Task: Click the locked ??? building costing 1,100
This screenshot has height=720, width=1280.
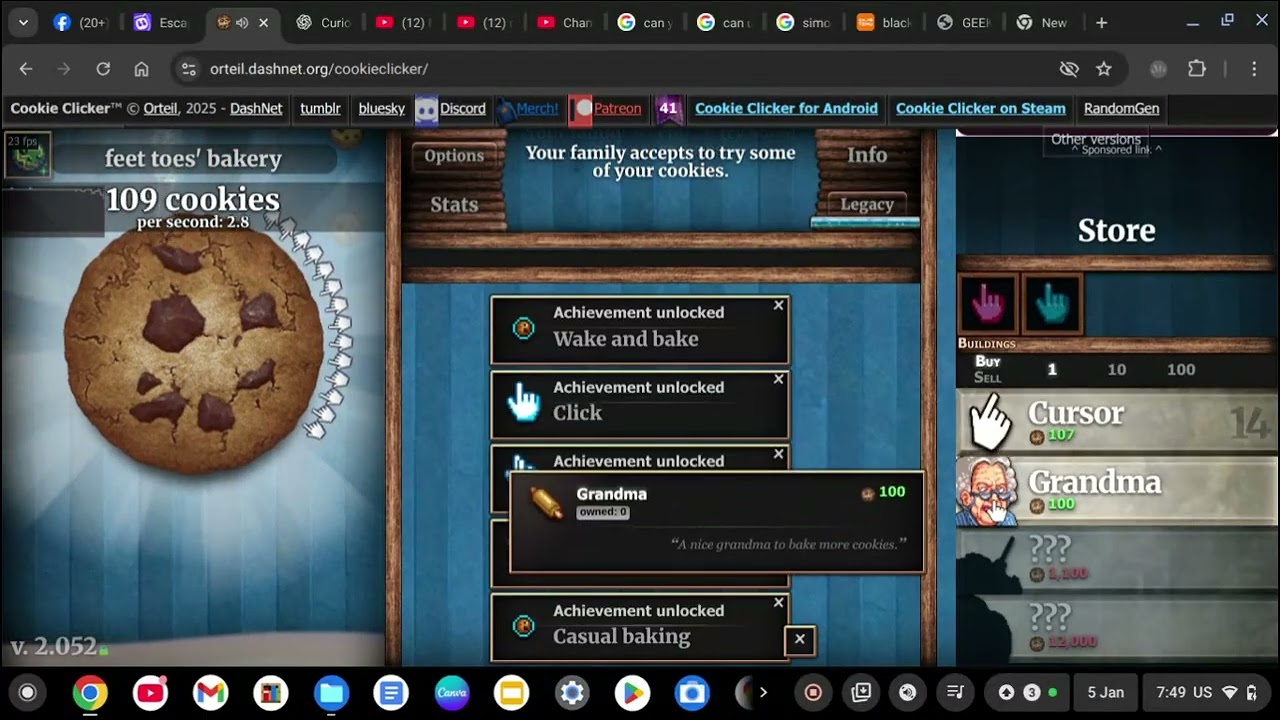Action: [x=1117, y=559]
